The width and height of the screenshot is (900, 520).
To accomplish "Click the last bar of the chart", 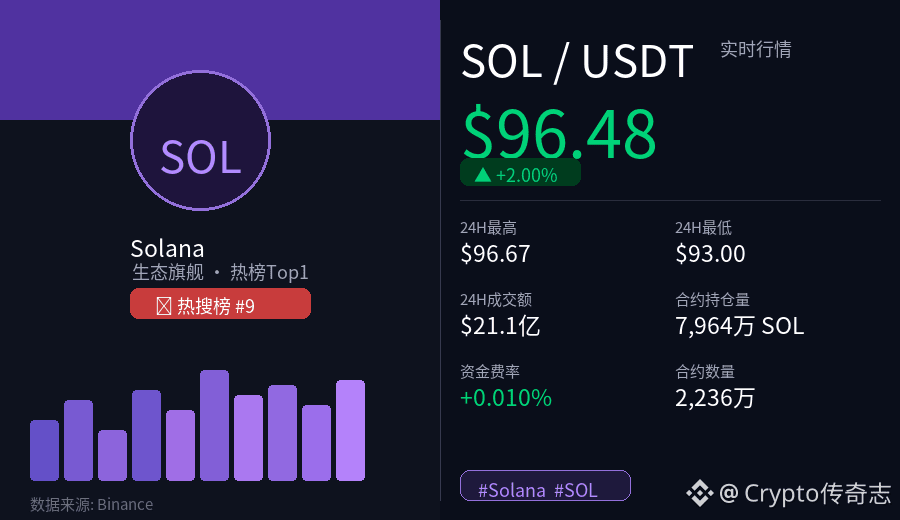I will tap(350, 430).
